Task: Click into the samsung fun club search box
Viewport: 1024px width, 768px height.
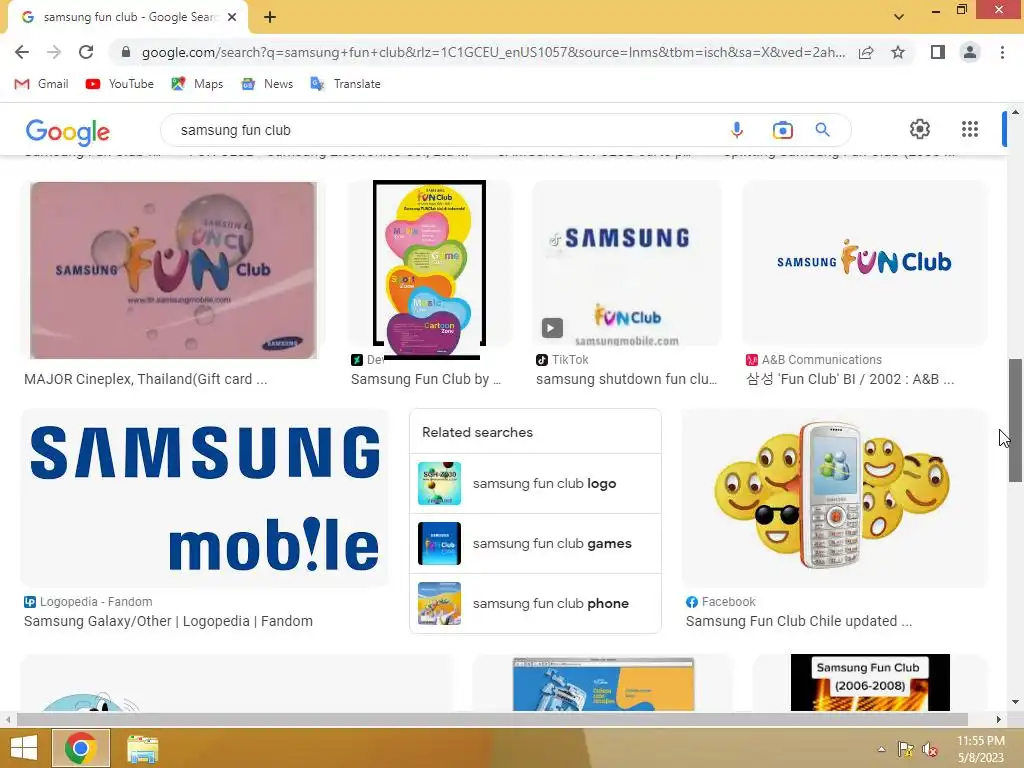Action: click(x=444, y=130)
